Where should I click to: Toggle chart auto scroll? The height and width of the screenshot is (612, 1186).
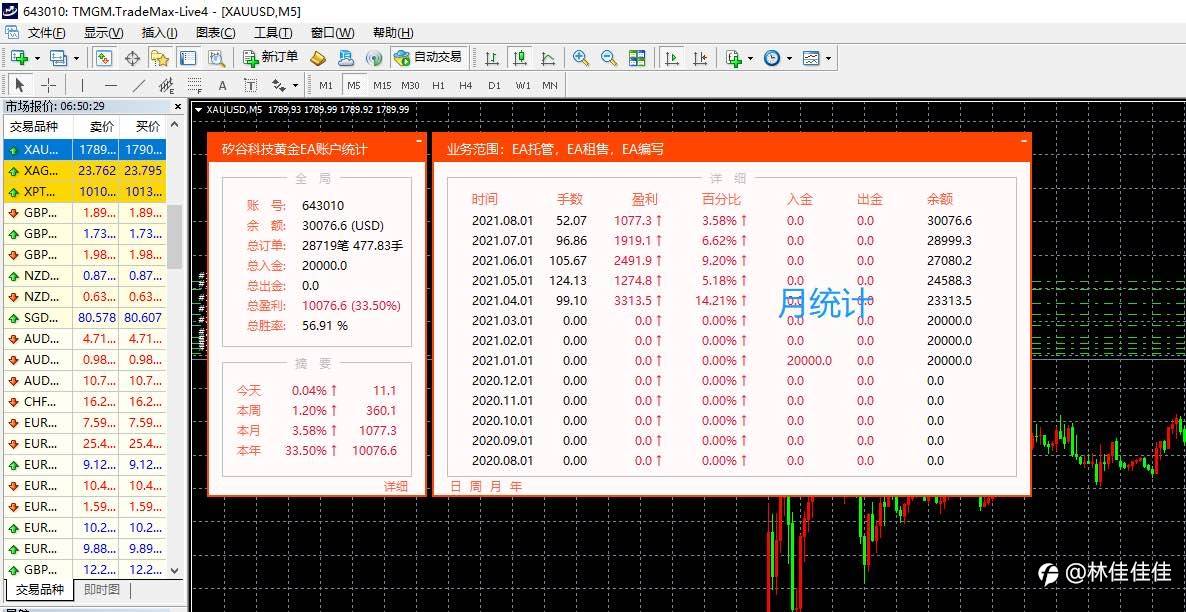[x=671, y=57]
